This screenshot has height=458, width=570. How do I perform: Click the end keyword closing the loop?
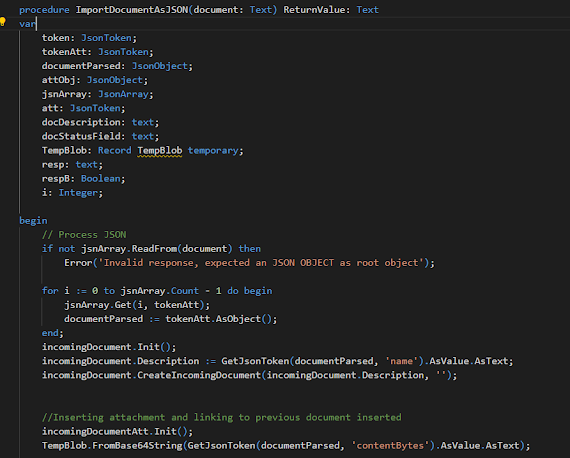[50, 333]
